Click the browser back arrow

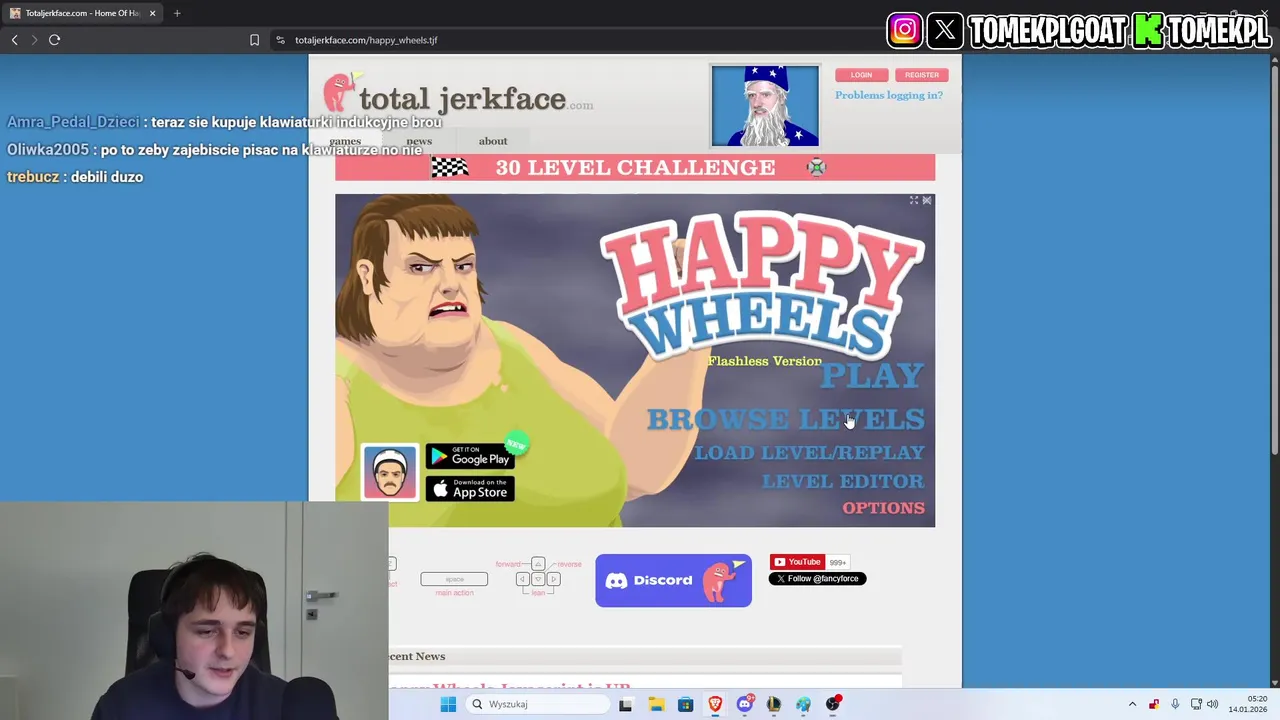click(14, 40)
